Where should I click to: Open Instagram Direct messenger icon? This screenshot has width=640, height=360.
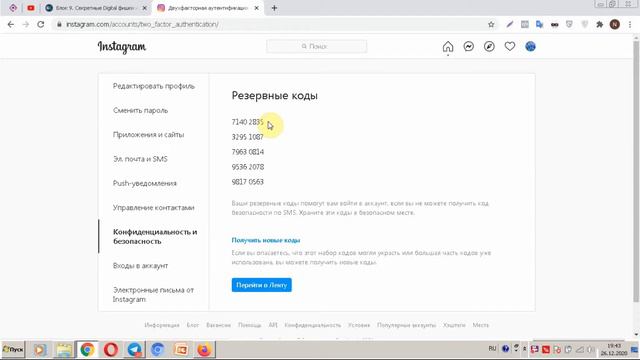(x=469, y=47)
